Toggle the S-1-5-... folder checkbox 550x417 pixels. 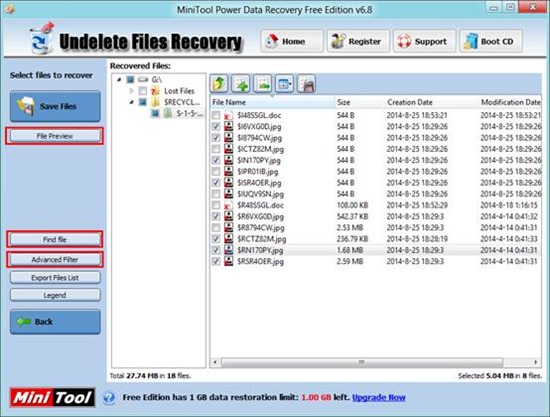click(x=155, y=113)
